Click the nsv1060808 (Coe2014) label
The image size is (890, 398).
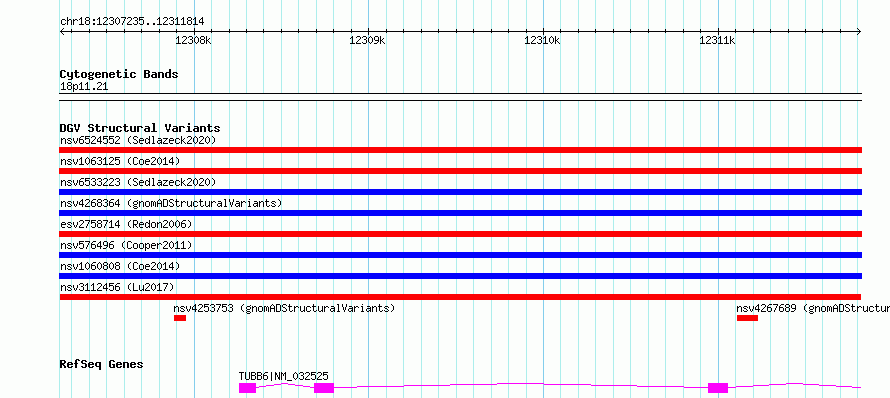tap(120, 266)
